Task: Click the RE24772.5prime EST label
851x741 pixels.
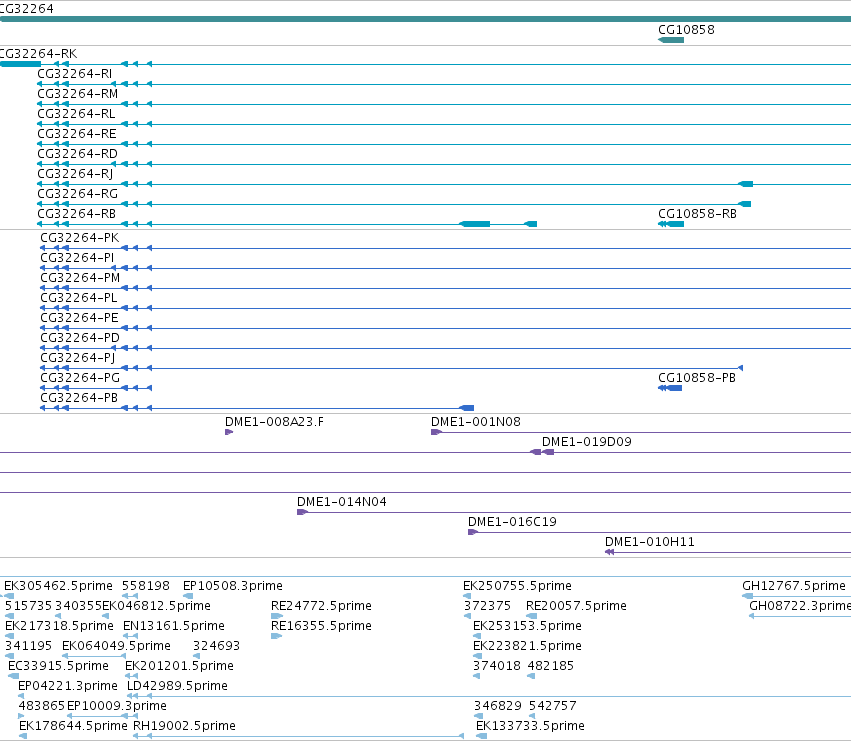Action: (x=321, y=606)
